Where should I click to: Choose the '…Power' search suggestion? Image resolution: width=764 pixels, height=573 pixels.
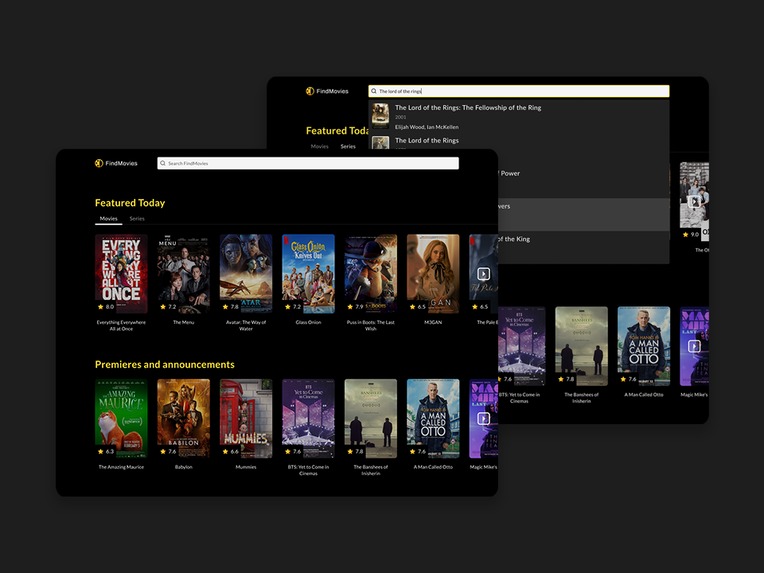pos(583,181)
